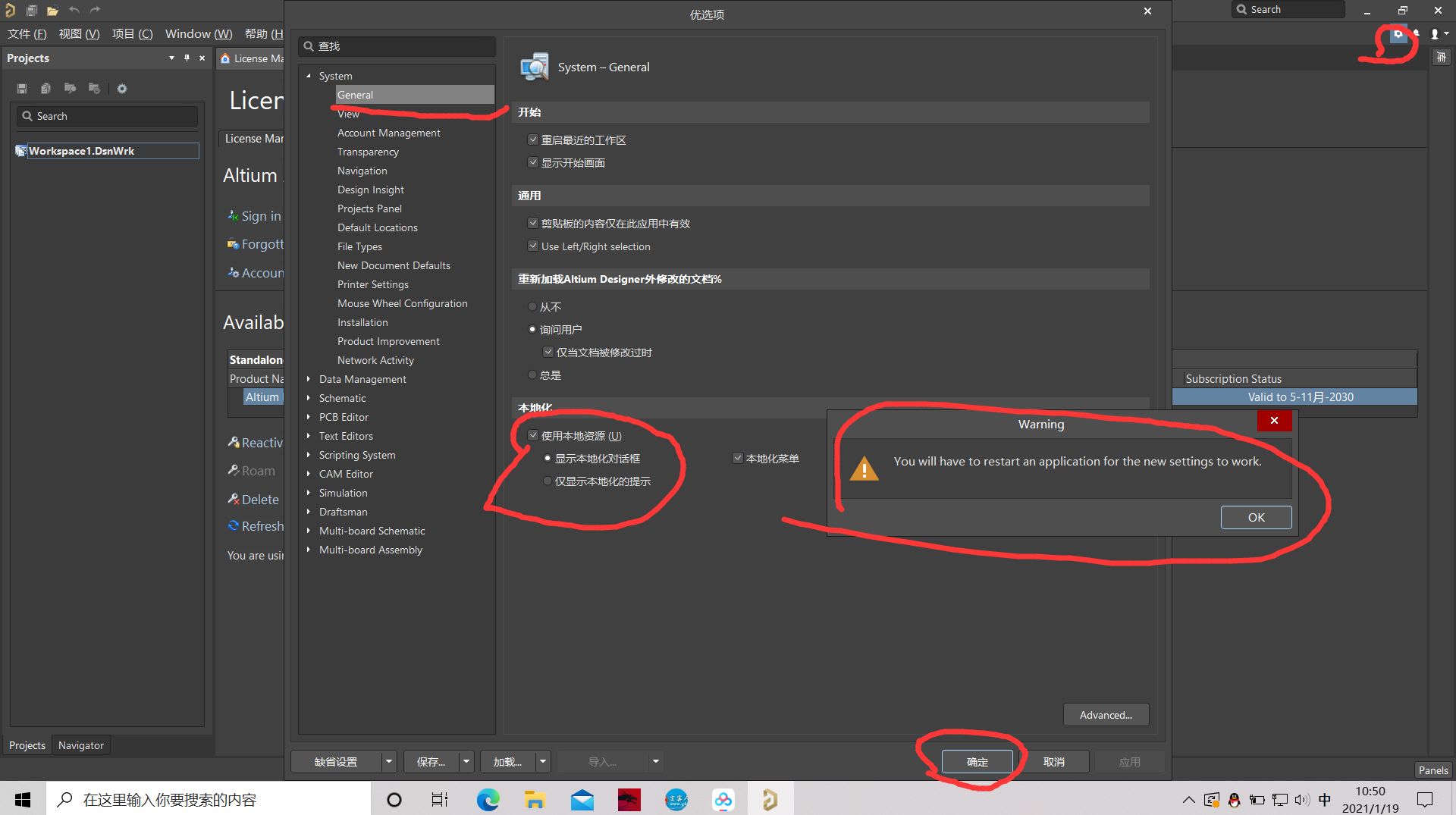This screenshot has height=815, width=1456.
Task: Open the Window (W) menu
Action: coord(199,34)
